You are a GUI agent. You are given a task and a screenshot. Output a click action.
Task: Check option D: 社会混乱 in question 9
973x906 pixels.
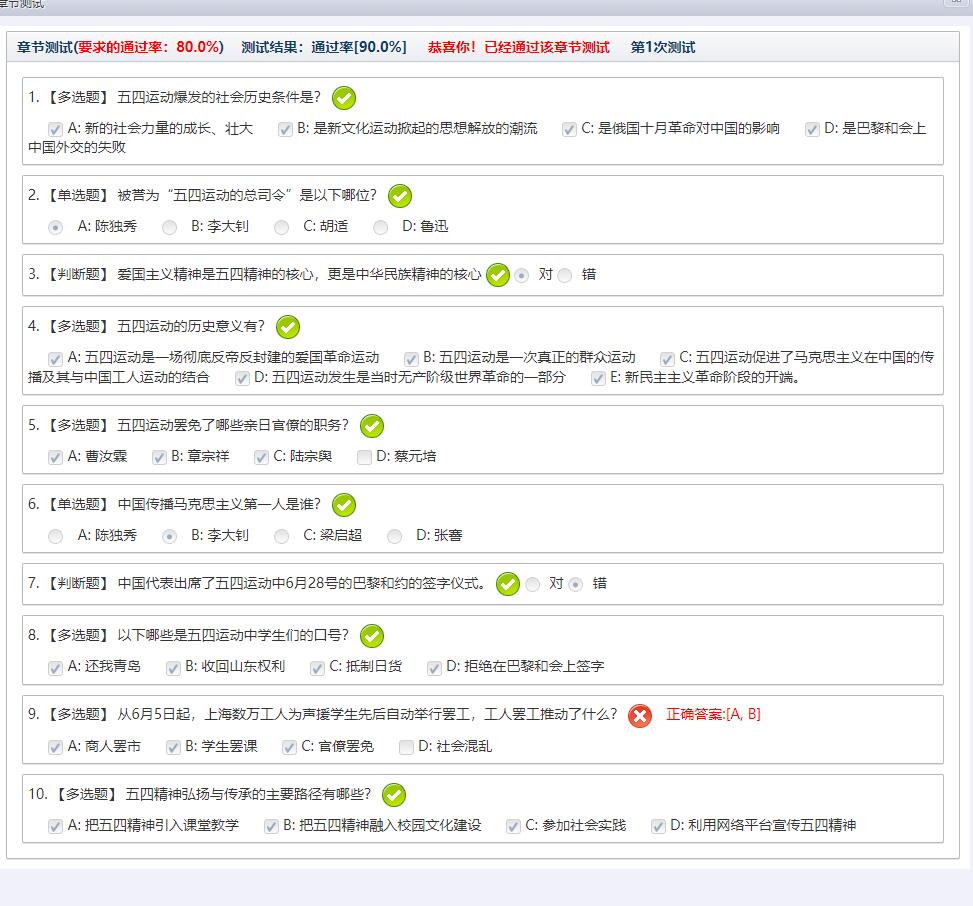pos(406,747)
